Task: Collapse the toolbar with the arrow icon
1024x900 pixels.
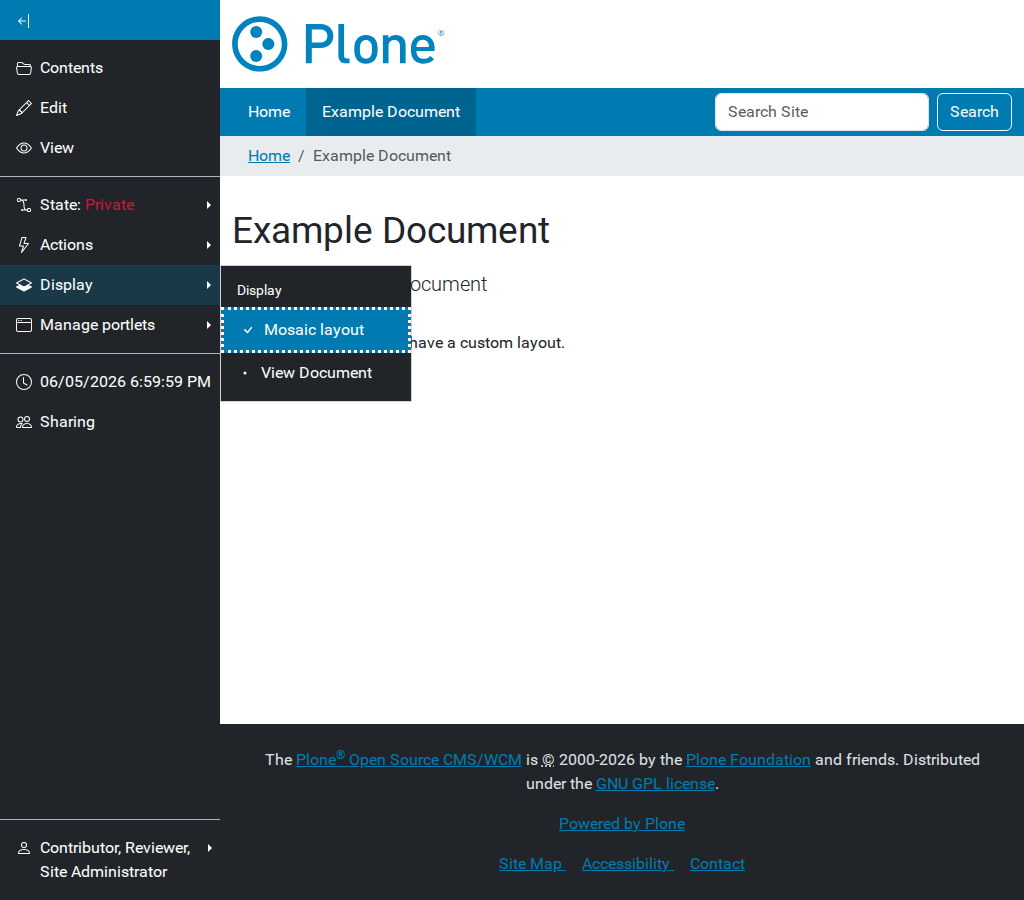Action: tap(24, 21)
